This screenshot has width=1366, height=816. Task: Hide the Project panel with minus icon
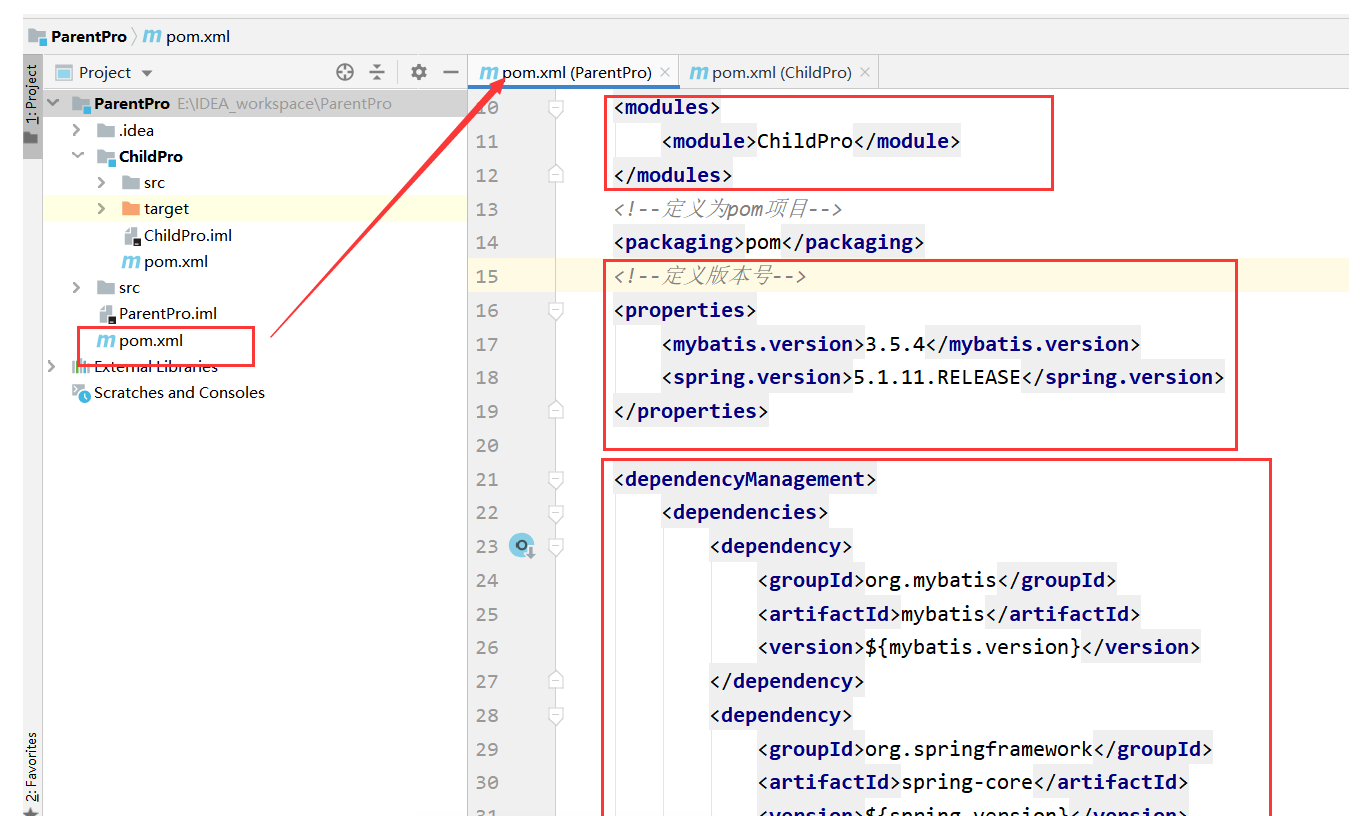pyautogui.click(x=451, y=72)
